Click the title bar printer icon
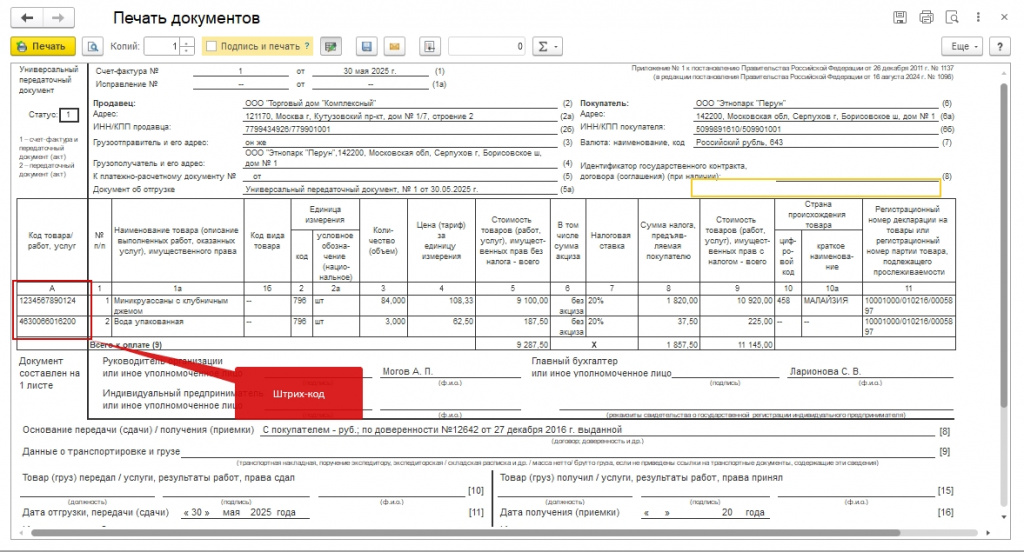 click(x=926, y=18)
